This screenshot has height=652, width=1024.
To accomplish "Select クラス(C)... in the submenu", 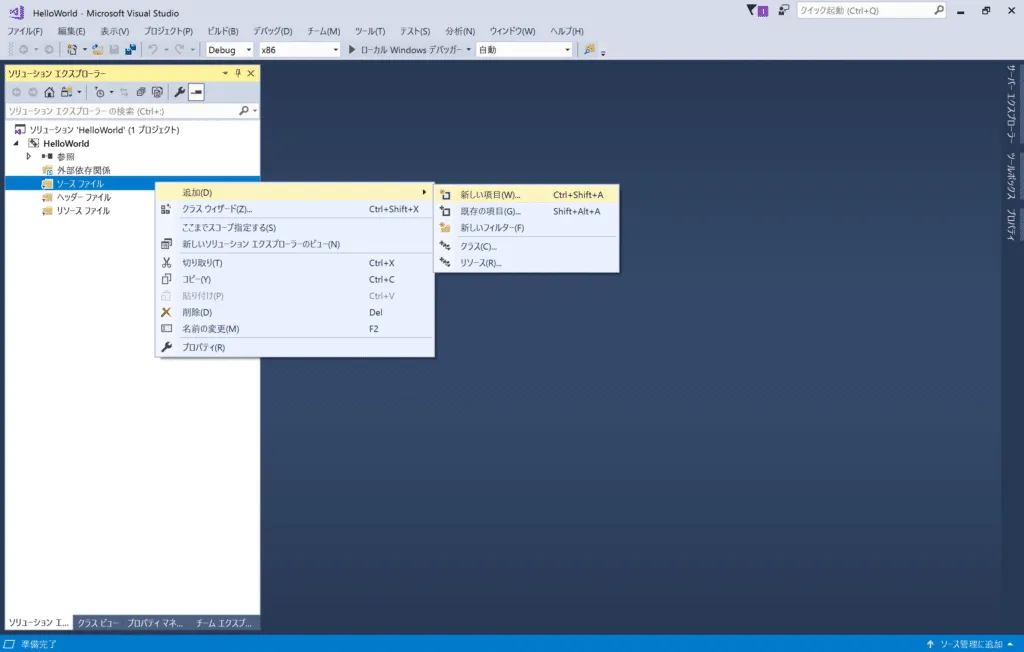I will pos(526,246).
